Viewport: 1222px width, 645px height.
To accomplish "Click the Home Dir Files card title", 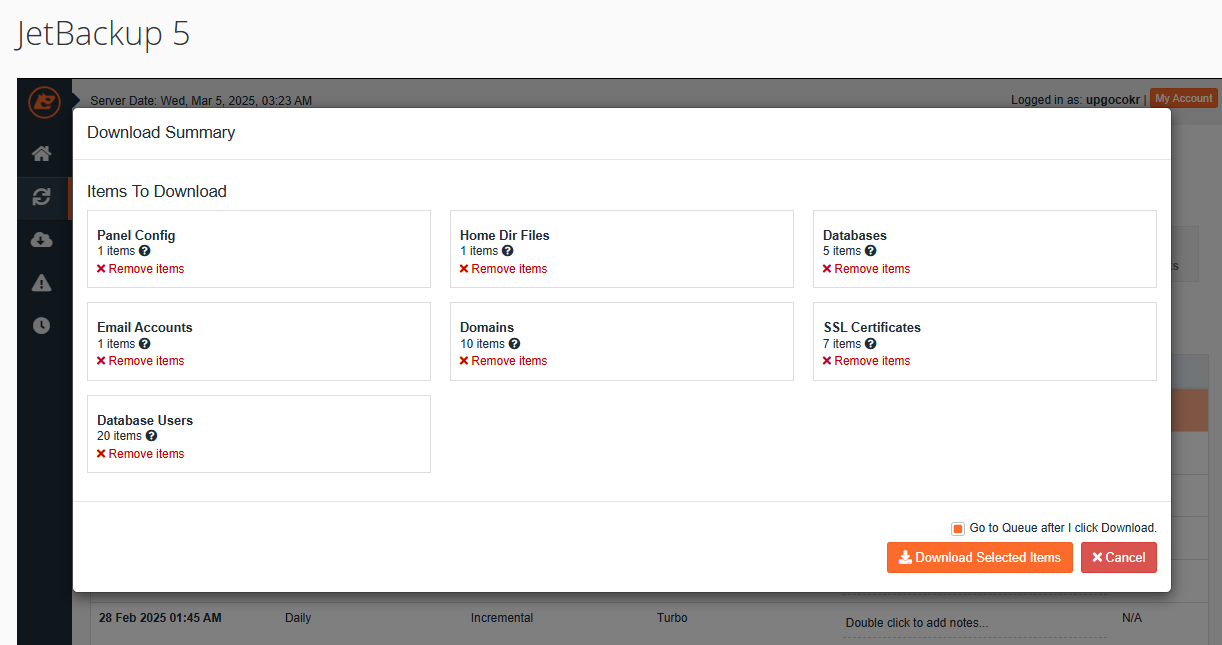I will pos(505,235).
